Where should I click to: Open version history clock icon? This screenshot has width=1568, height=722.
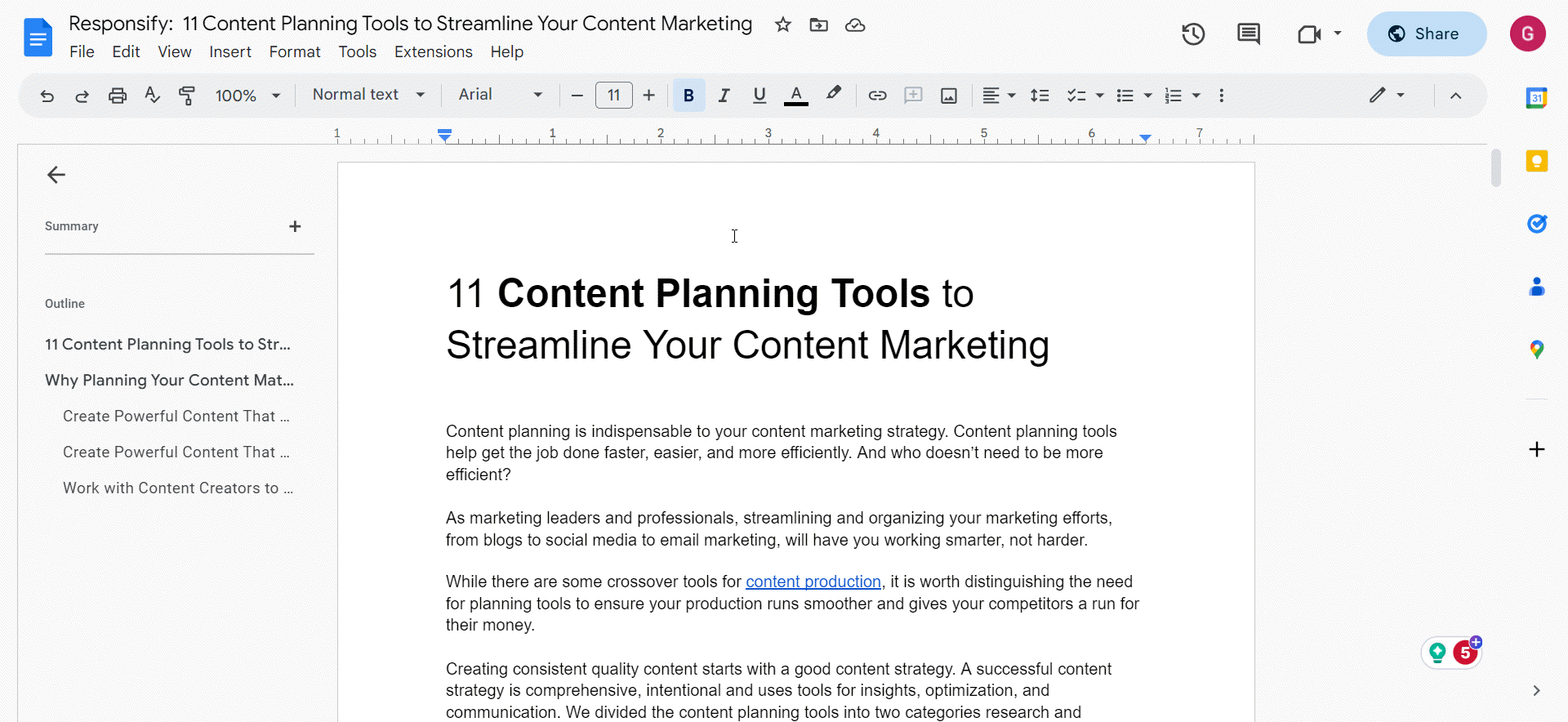click(1193, 34)
